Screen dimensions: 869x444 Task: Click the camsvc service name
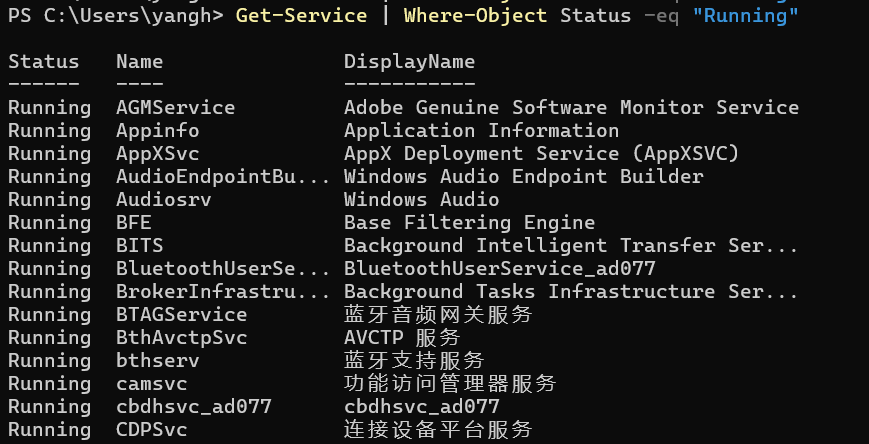pyautogui.click(x=151, y=383)
